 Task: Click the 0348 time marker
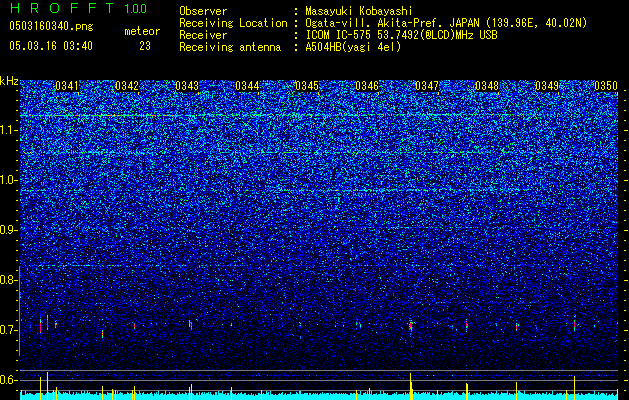(x=487, y=86)
